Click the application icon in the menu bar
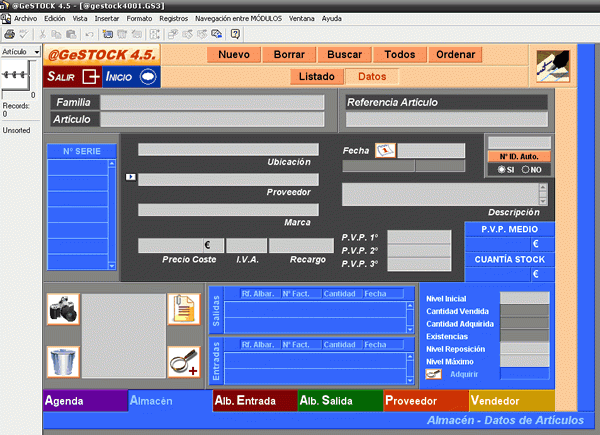The height and width of the screenshot is (435, 600). [x=5, y=18]
